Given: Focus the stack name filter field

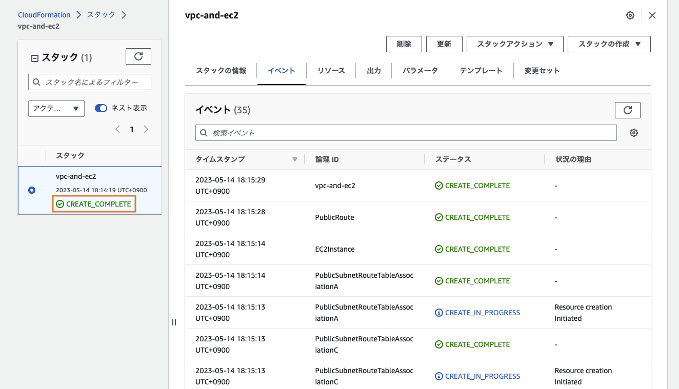Looking at the screenshot, I should pos(90,82).
